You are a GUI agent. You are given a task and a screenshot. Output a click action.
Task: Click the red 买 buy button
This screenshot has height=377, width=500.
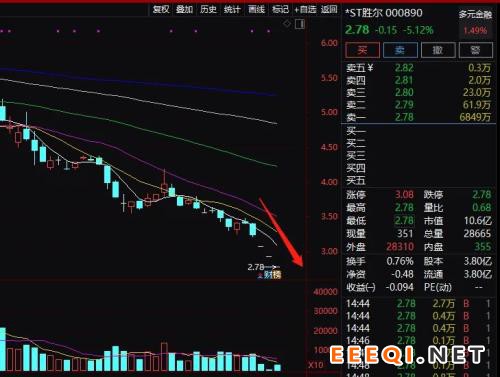point(363,50)
